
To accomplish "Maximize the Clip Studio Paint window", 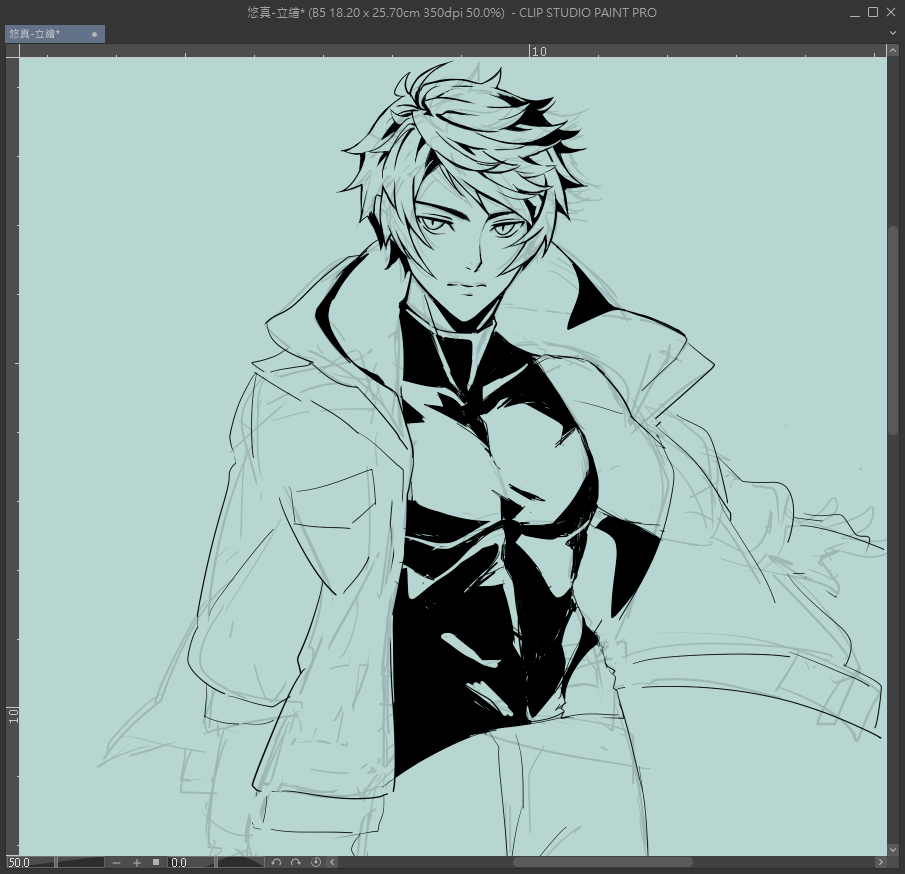I will 873,12.
